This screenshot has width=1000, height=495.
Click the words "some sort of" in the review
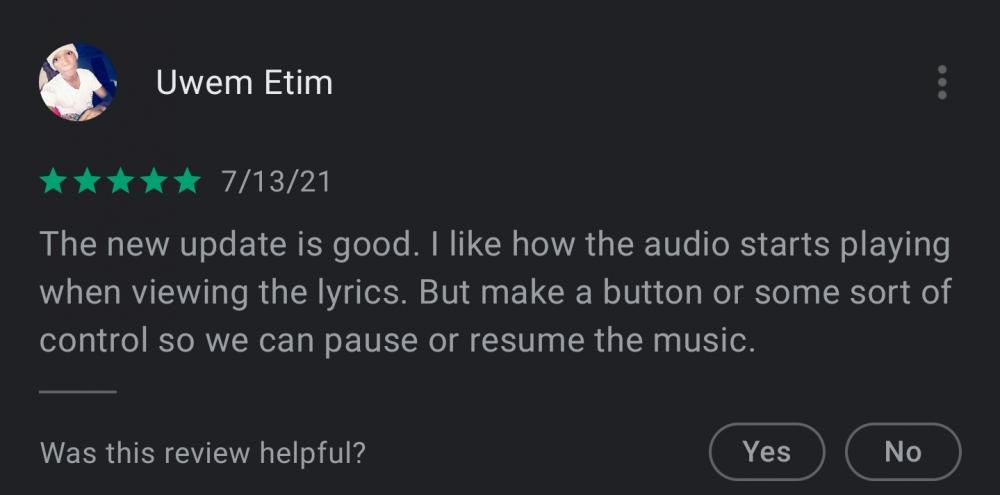(x=852, y=293)
